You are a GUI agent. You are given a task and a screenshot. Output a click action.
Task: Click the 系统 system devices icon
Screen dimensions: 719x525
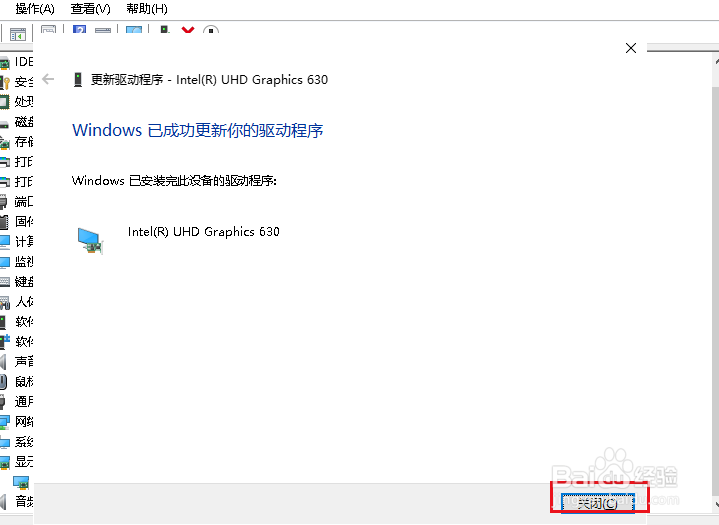(5, 442)
